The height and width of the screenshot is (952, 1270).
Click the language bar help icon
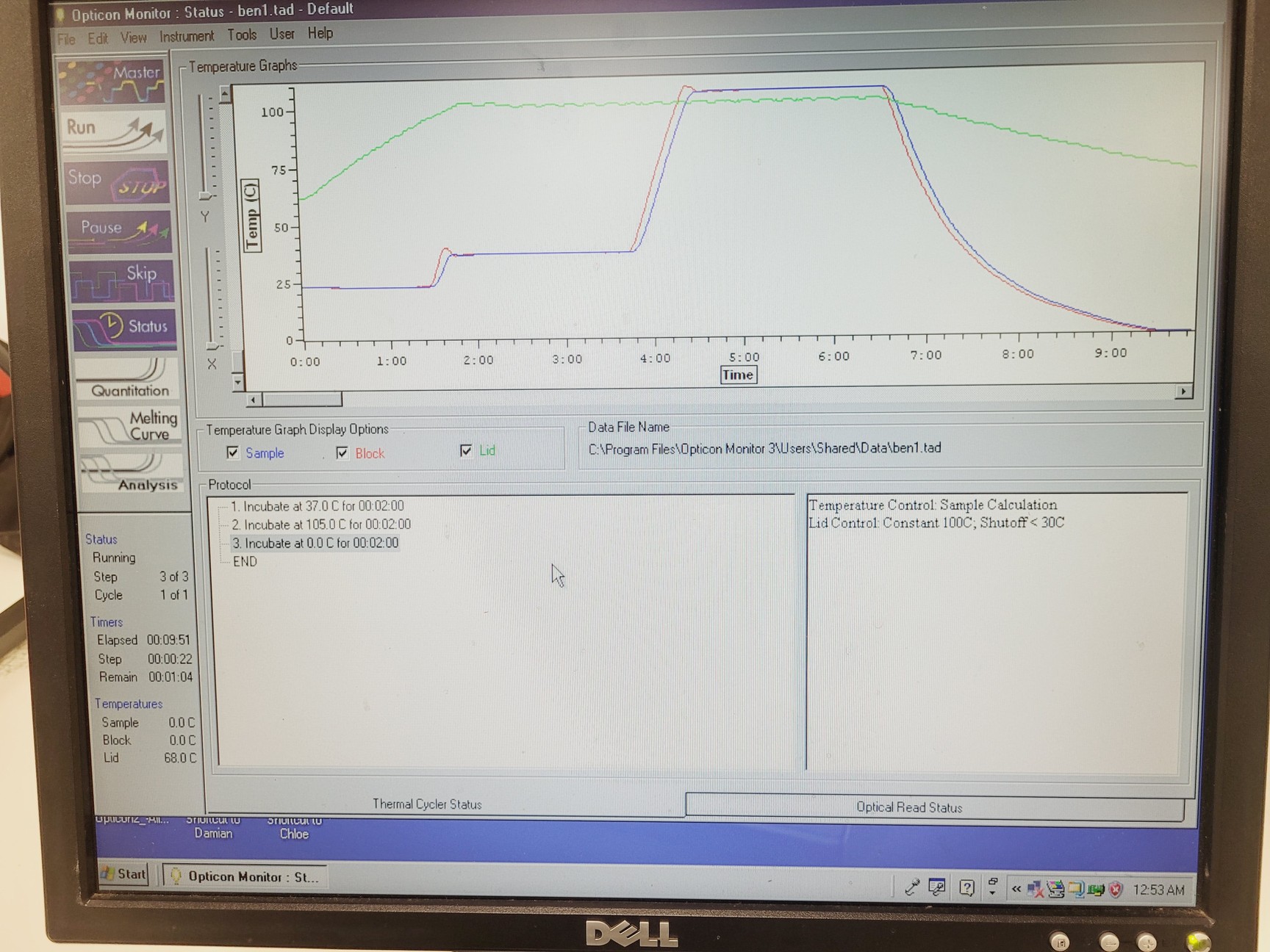point(966,888)
